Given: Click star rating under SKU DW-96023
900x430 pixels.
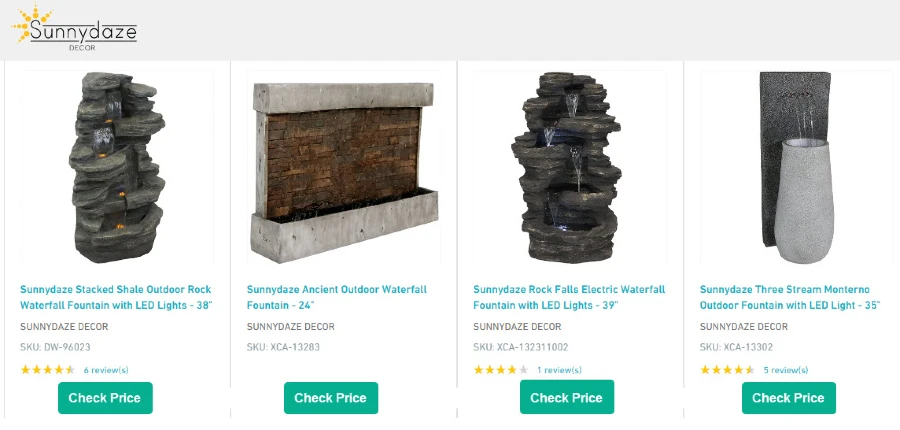Looking at the screenshot, I should coord(48,370).
